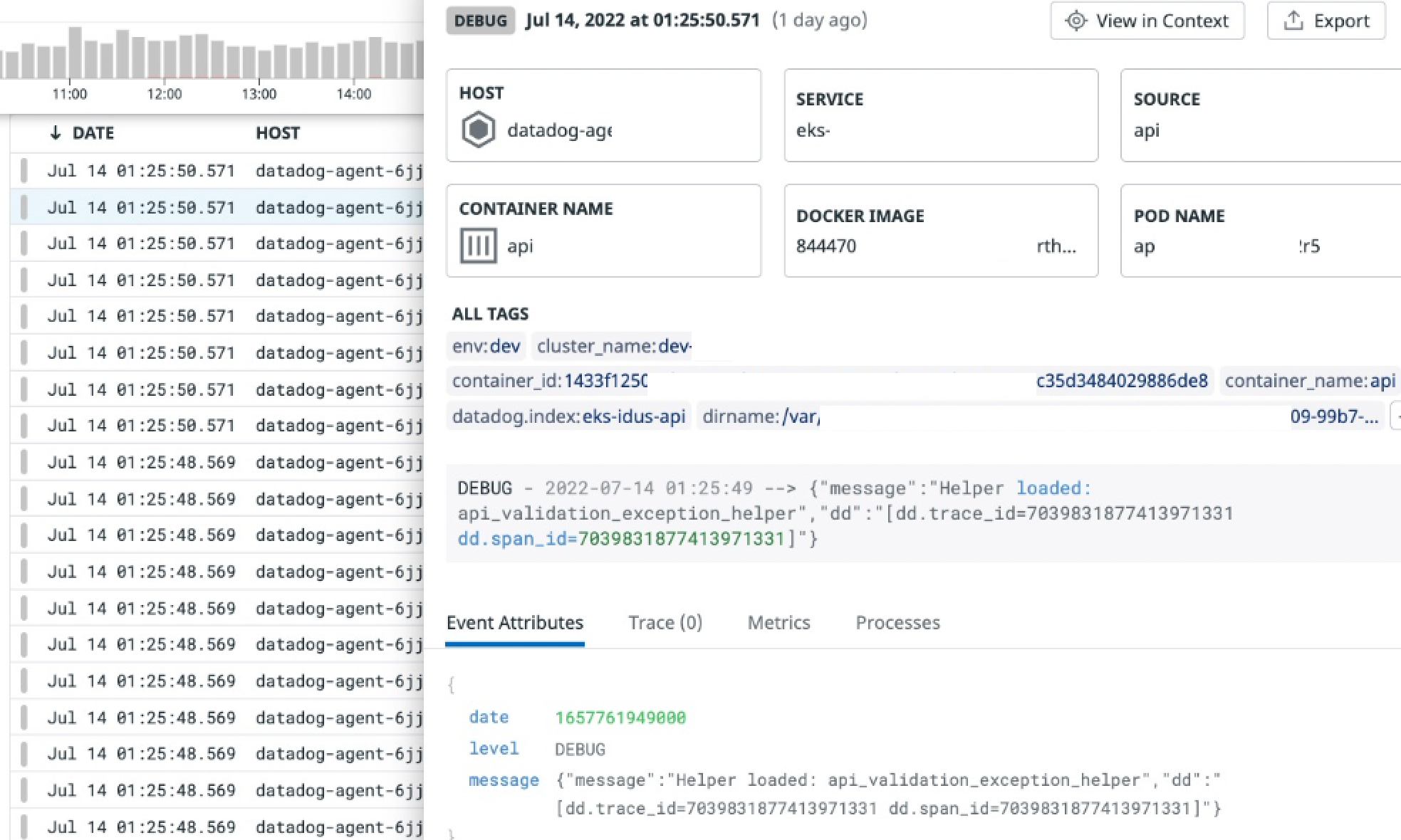Click the 13:00 marker on the timeline
The height and width of the screenshot is (840, 1401).
pos(259,93)
